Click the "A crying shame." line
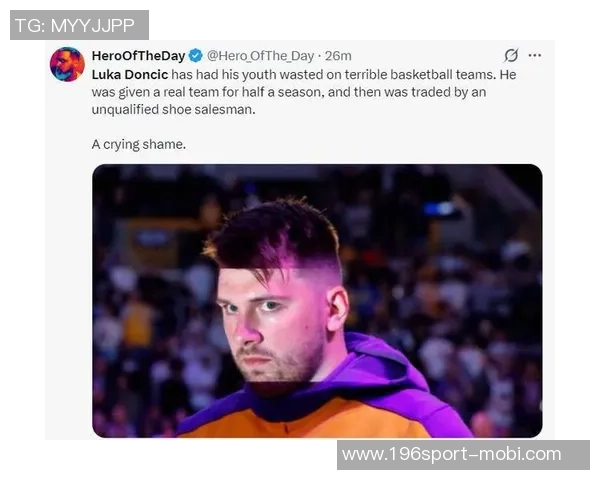 (x=138, y=144)
